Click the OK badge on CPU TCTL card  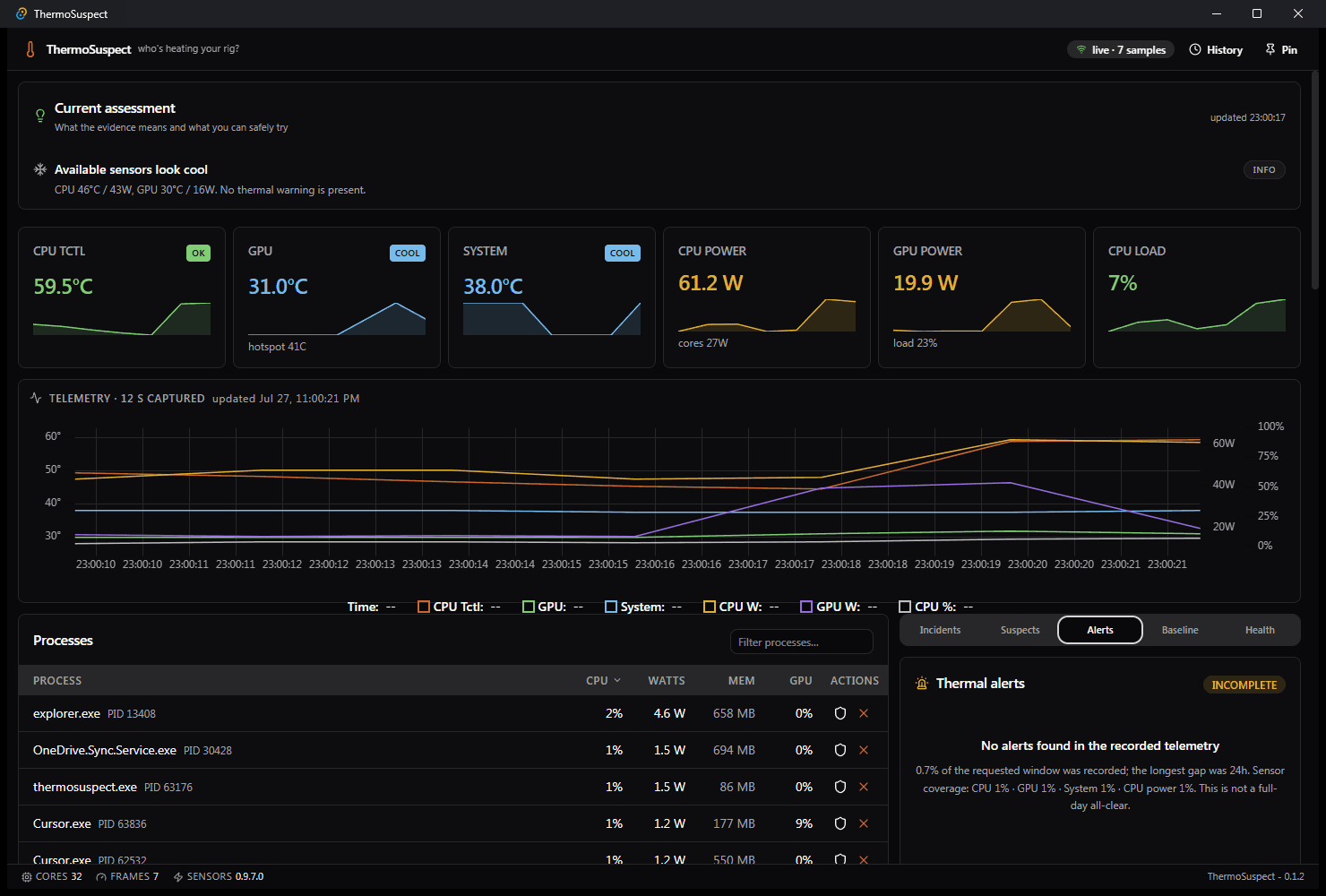198,253
